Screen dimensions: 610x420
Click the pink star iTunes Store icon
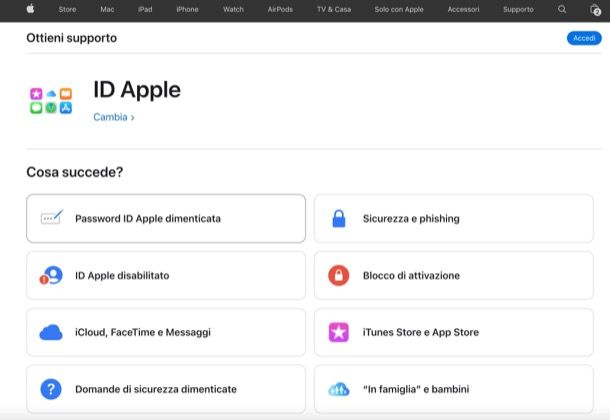coord(339,332)
